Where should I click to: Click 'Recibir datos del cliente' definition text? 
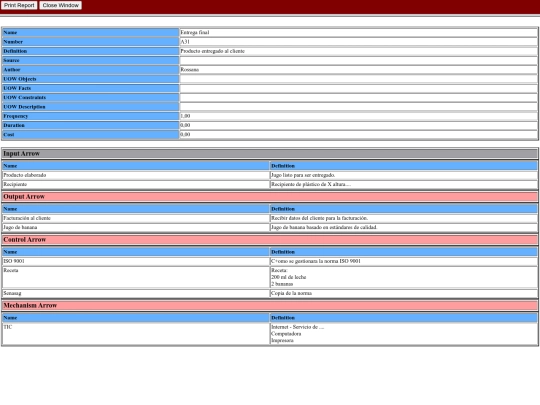[x=319, y=218]
